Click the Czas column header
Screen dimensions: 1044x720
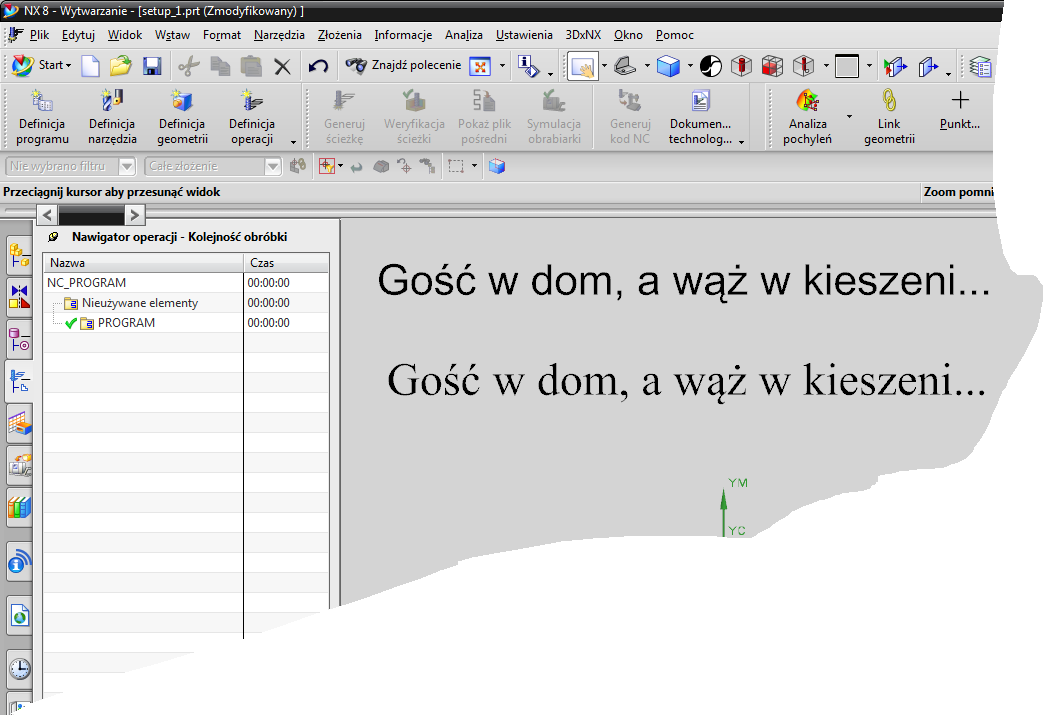tap(286, 263)
